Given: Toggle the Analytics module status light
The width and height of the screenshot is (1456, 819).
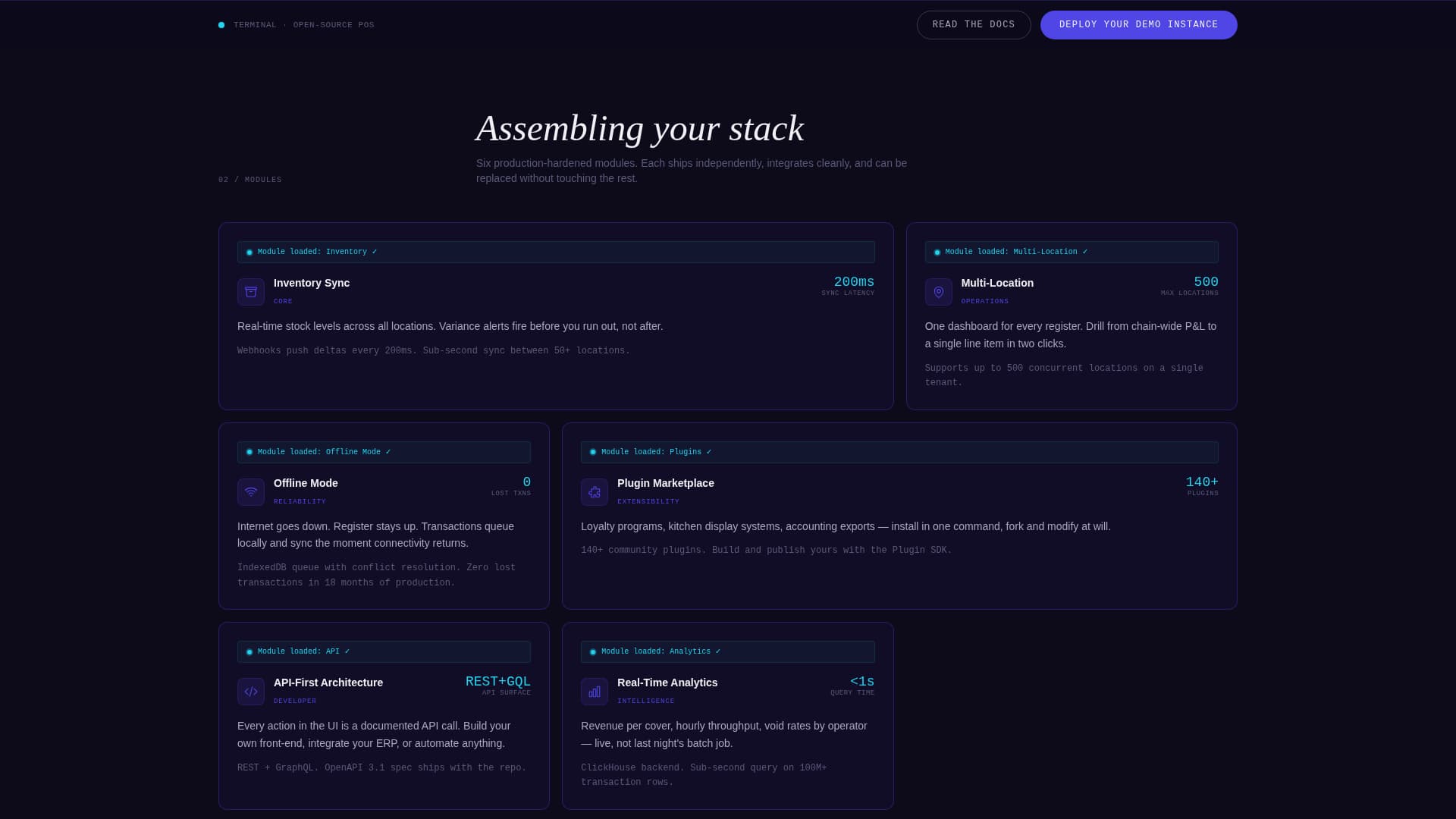Looking at the screenshot, I should [x=593, y=651].
